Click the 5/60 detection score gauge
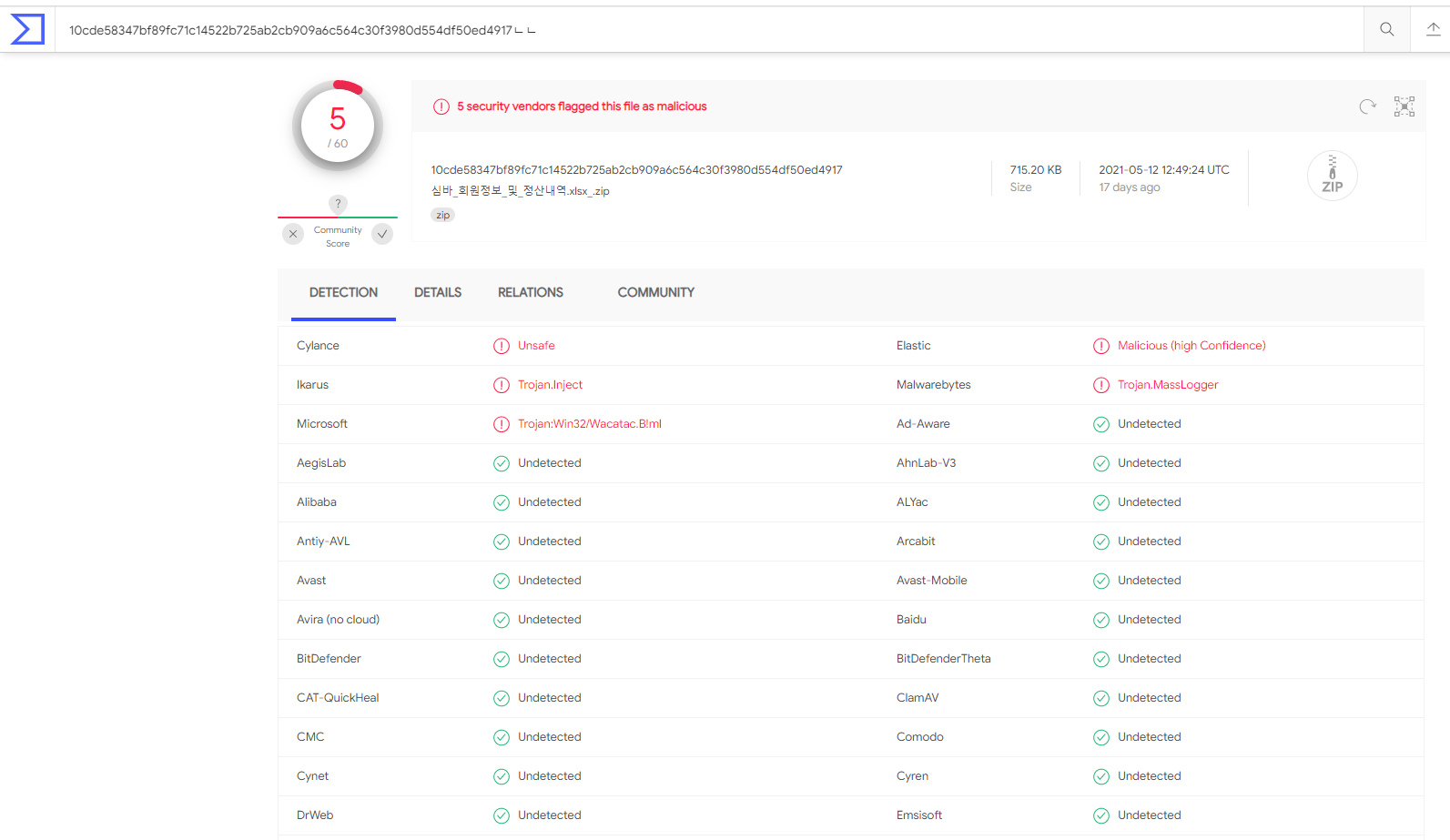1450x840 pixels. (338, 127)
